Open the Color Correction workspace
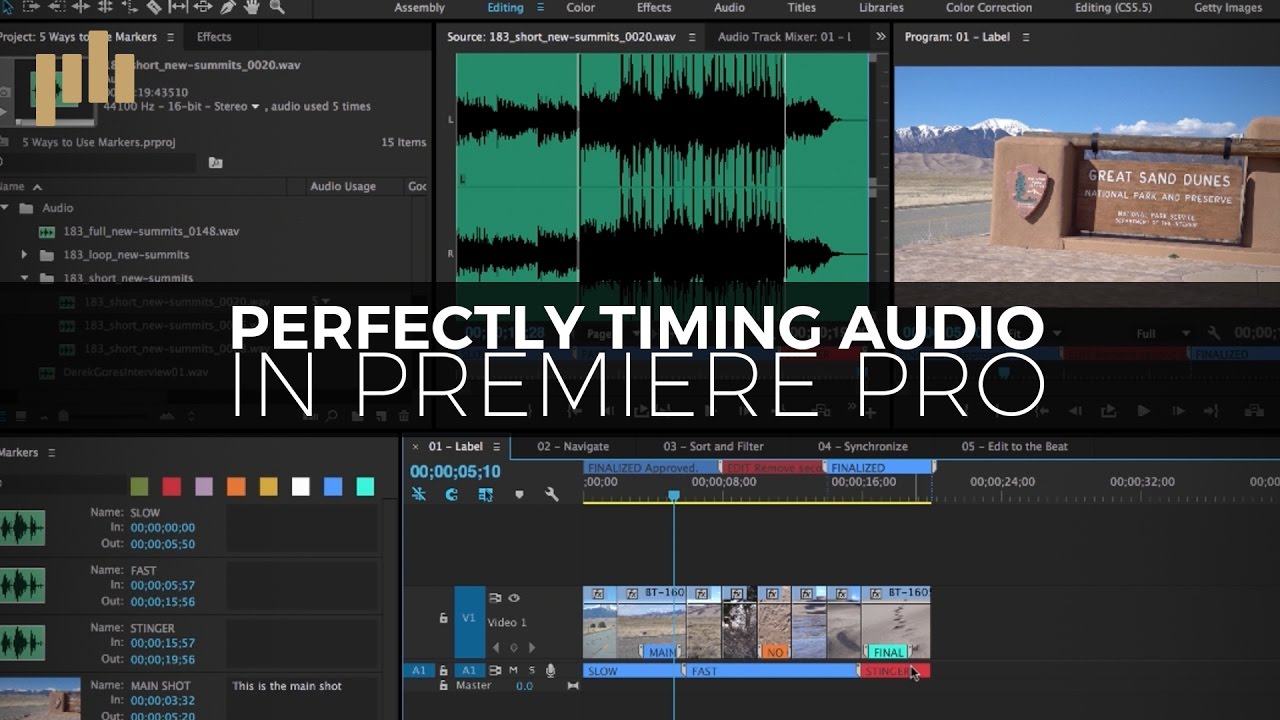 pos(989,8)
